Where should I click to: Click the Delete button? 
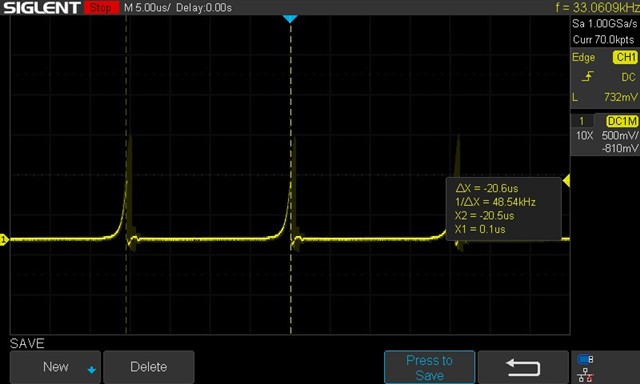click(149, 367)
